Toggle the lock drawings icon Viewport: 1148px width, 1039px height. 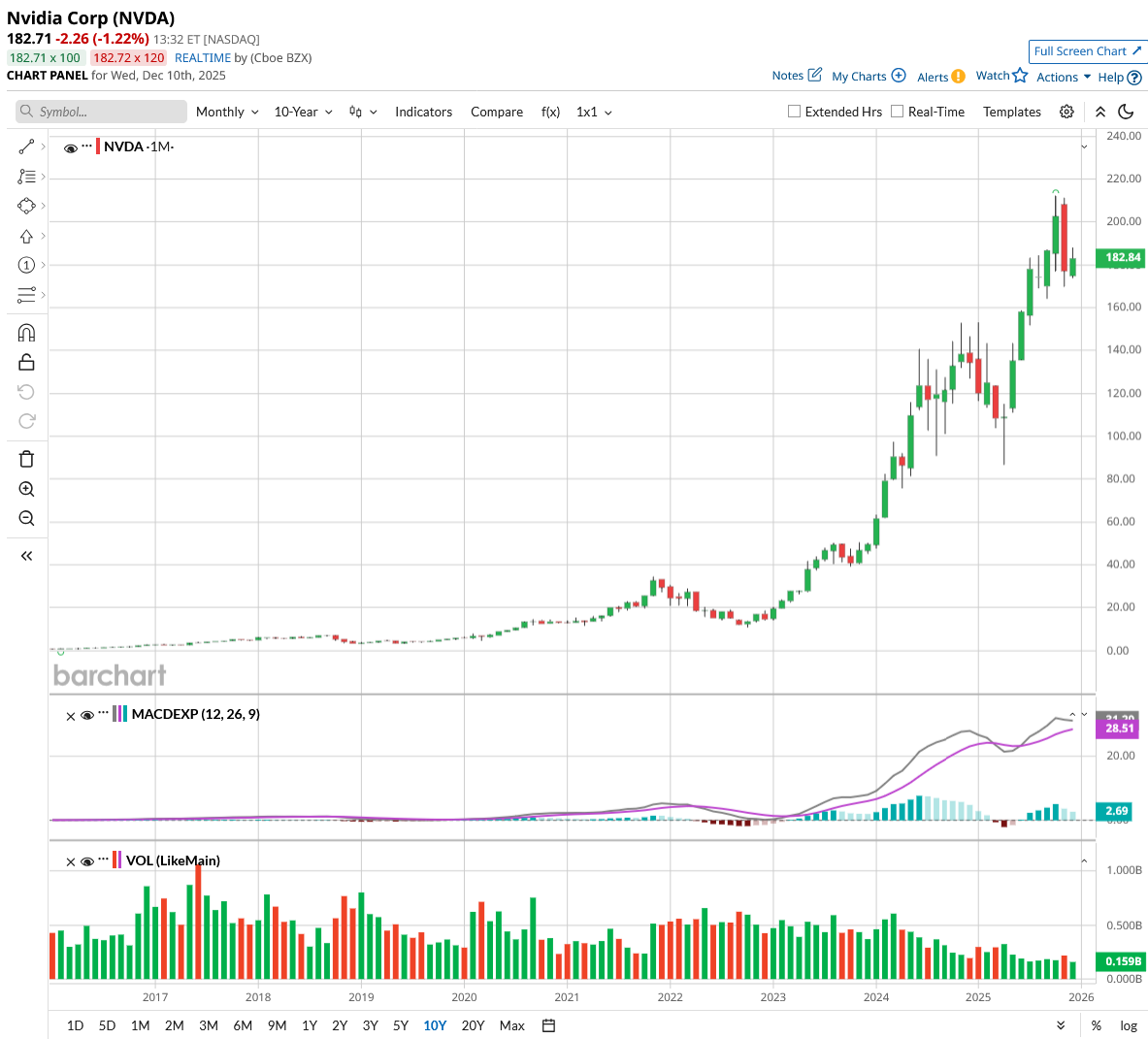(26, 362)
